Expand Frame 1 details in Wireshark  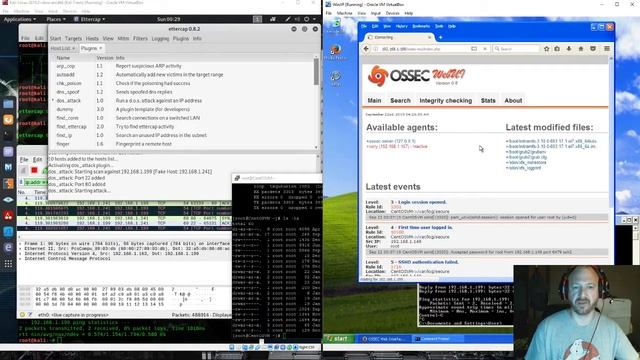click(20, 244)
